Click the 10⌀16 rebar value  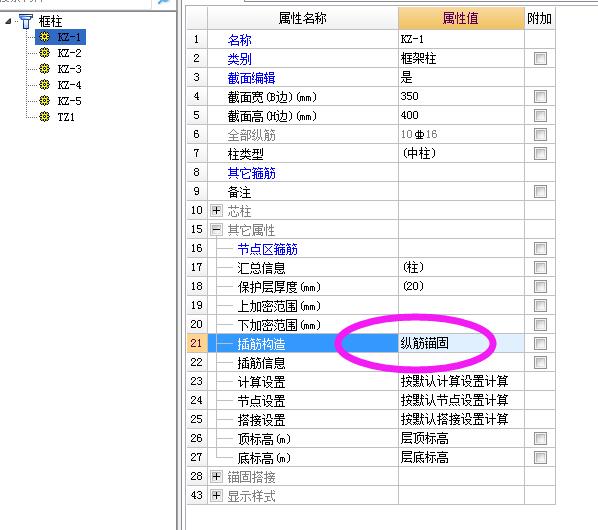419,134
